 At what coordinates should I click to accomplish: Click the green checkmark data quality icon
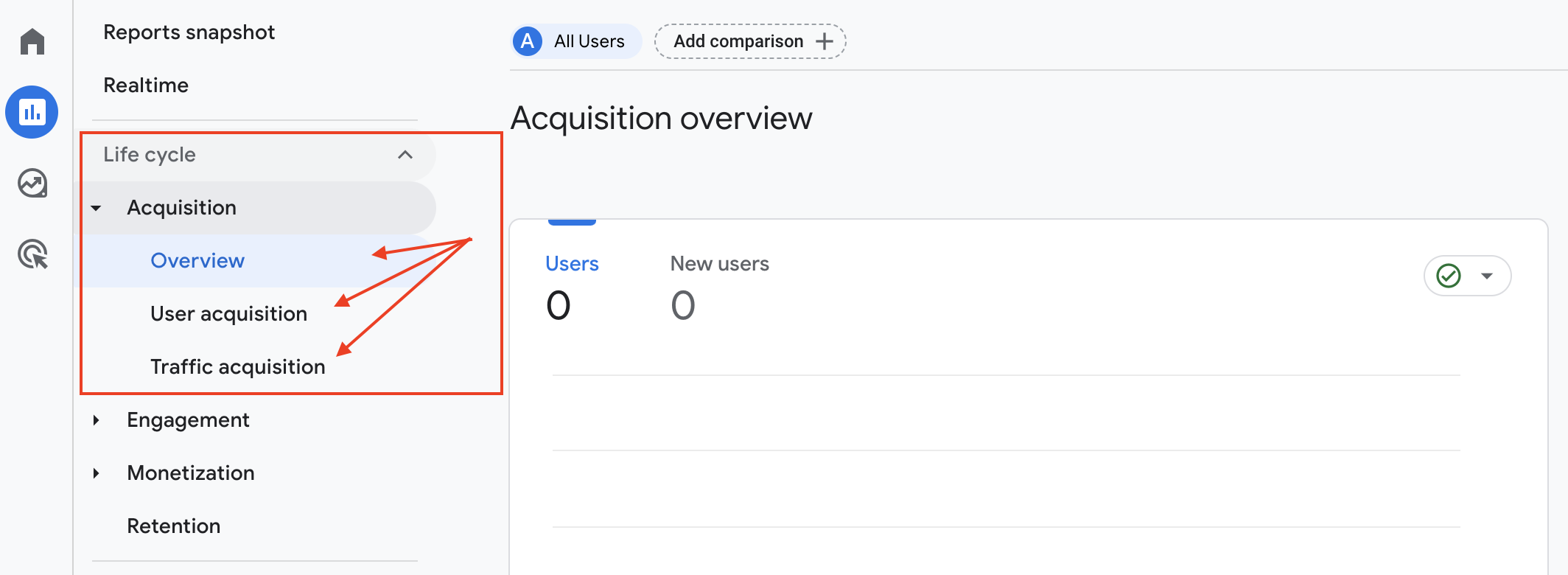[x=1449, y=276]
